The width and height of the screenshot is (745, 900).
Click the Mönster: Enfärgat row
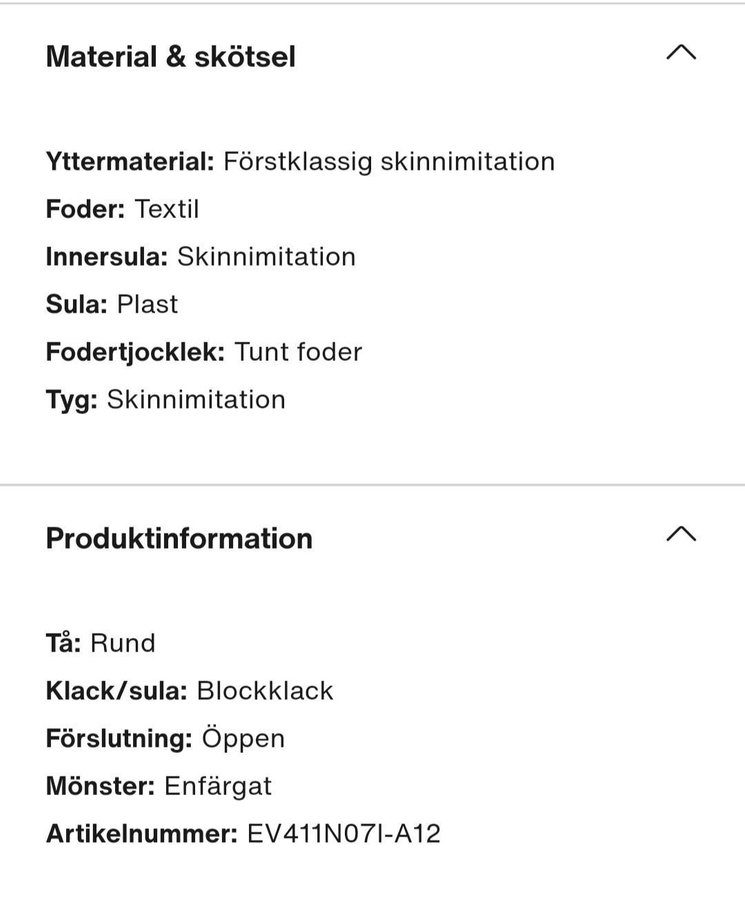click(159, 786)
